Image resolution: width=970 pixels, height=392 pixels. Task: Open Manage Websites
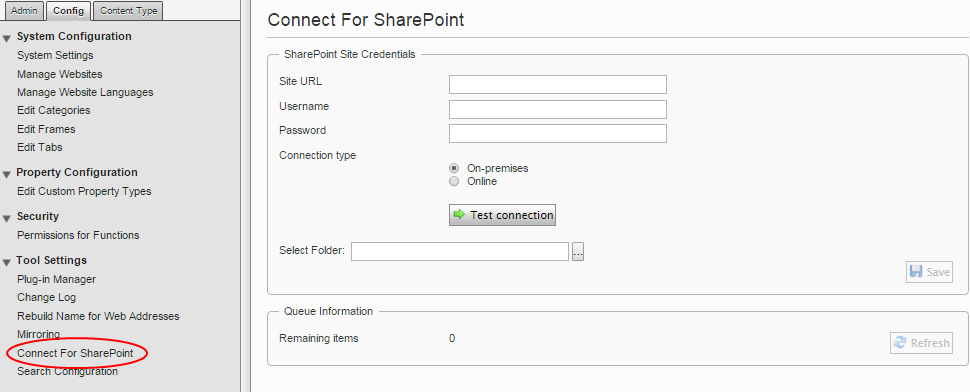coord(59,74)
